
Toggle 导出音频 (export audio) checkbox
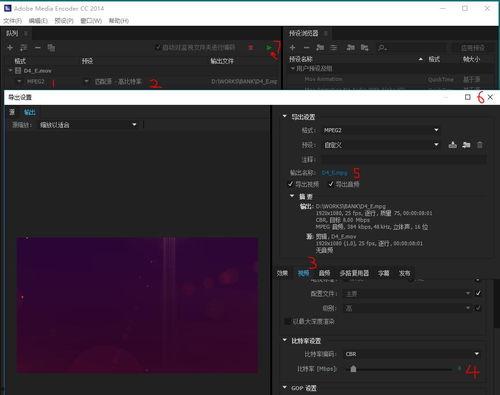coord(331,184)
